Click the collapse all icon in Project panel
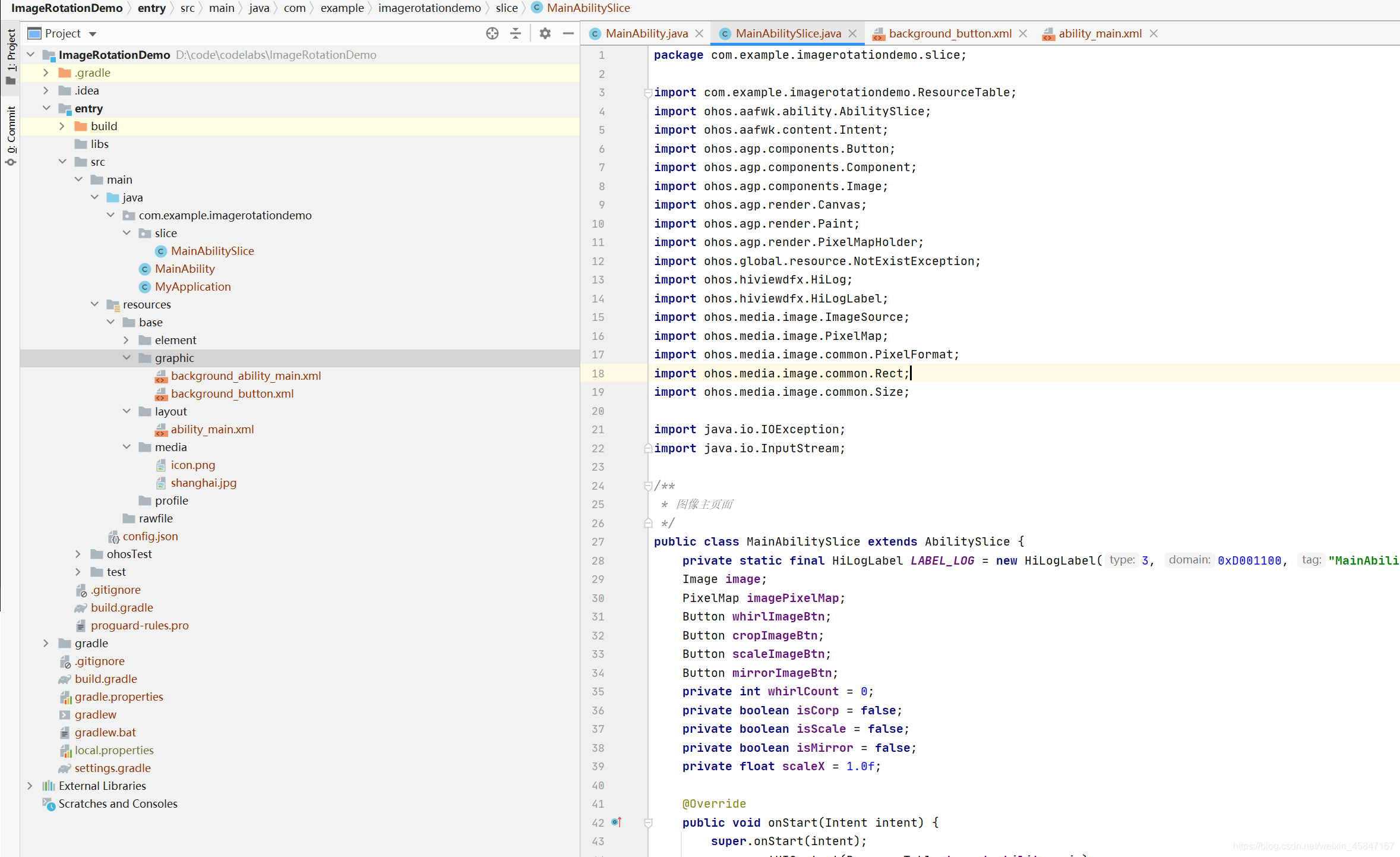 (516, 33)
